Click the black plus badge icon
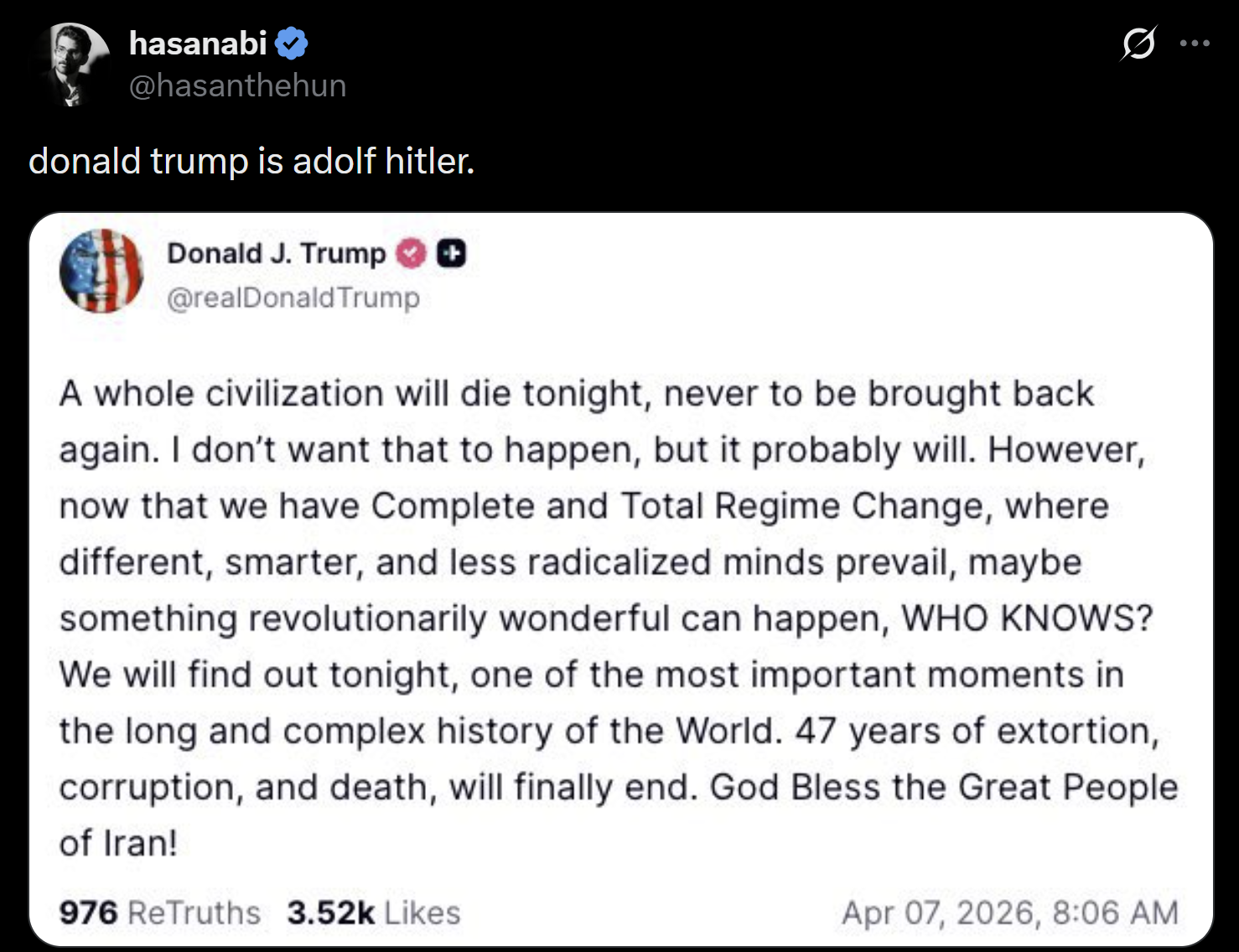 click(x=452, y=253)
